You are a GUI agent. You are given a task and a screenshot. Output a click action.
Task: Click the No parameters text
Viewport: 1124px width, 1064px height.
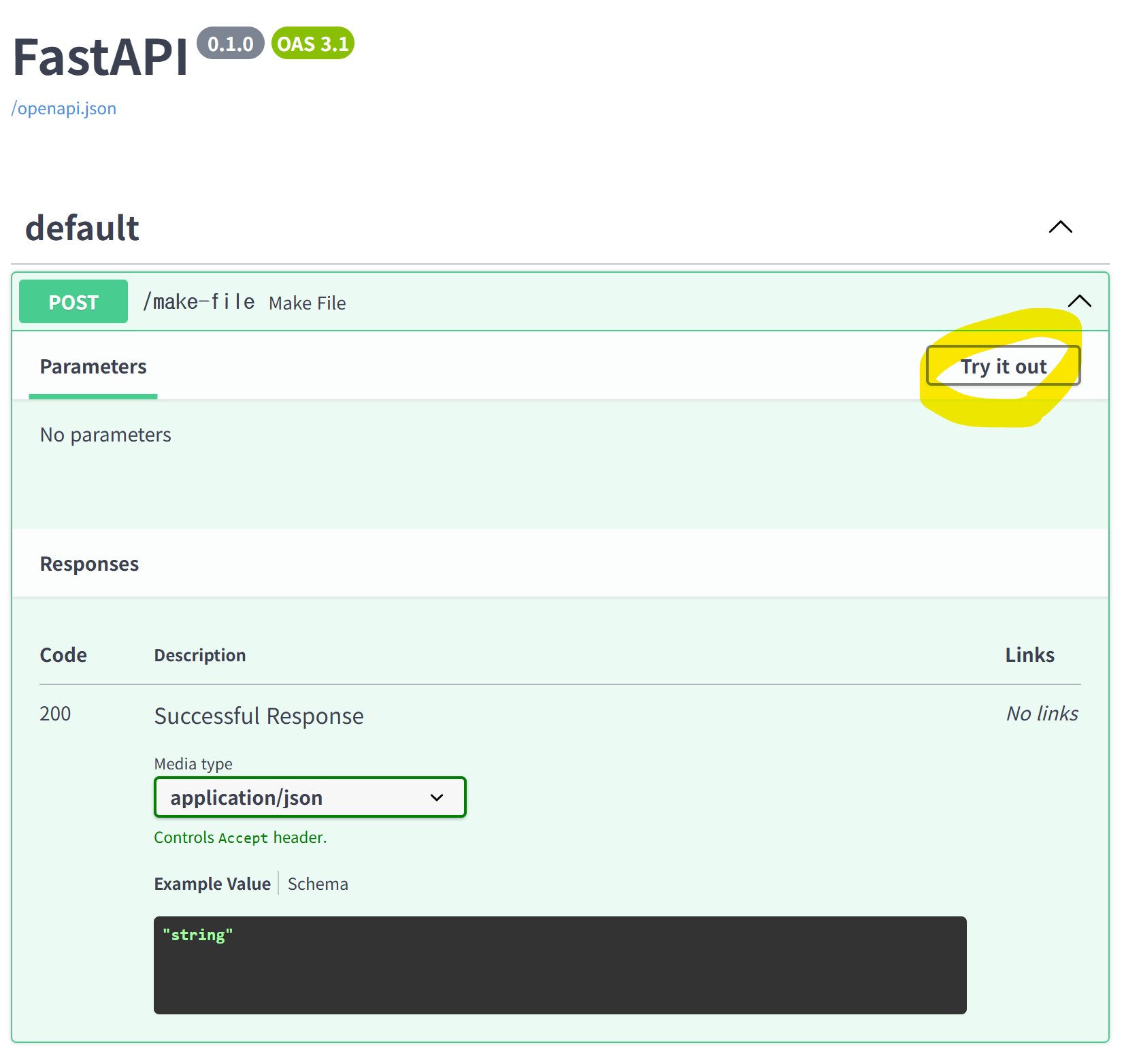click(105, 435)
